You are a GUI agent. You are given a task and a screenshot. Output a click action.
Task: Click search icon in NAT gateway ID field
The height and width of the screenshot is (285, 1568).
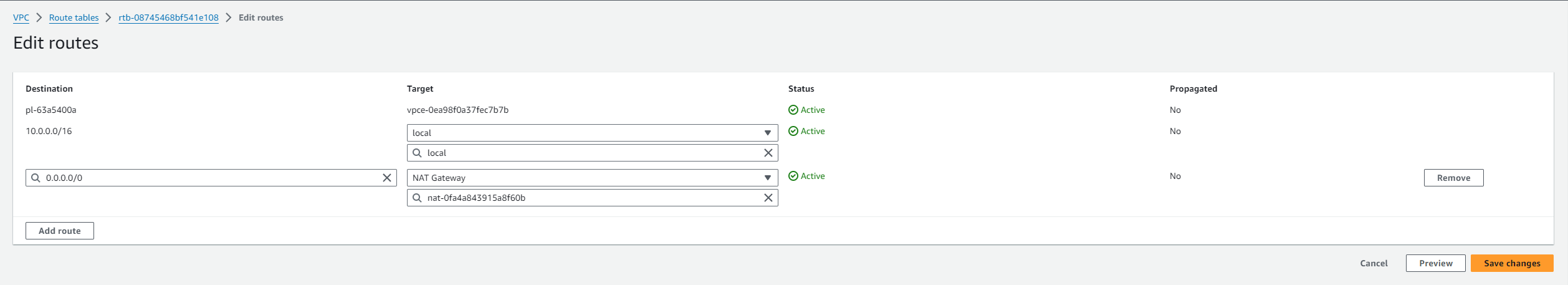click(x=417, y=198)
